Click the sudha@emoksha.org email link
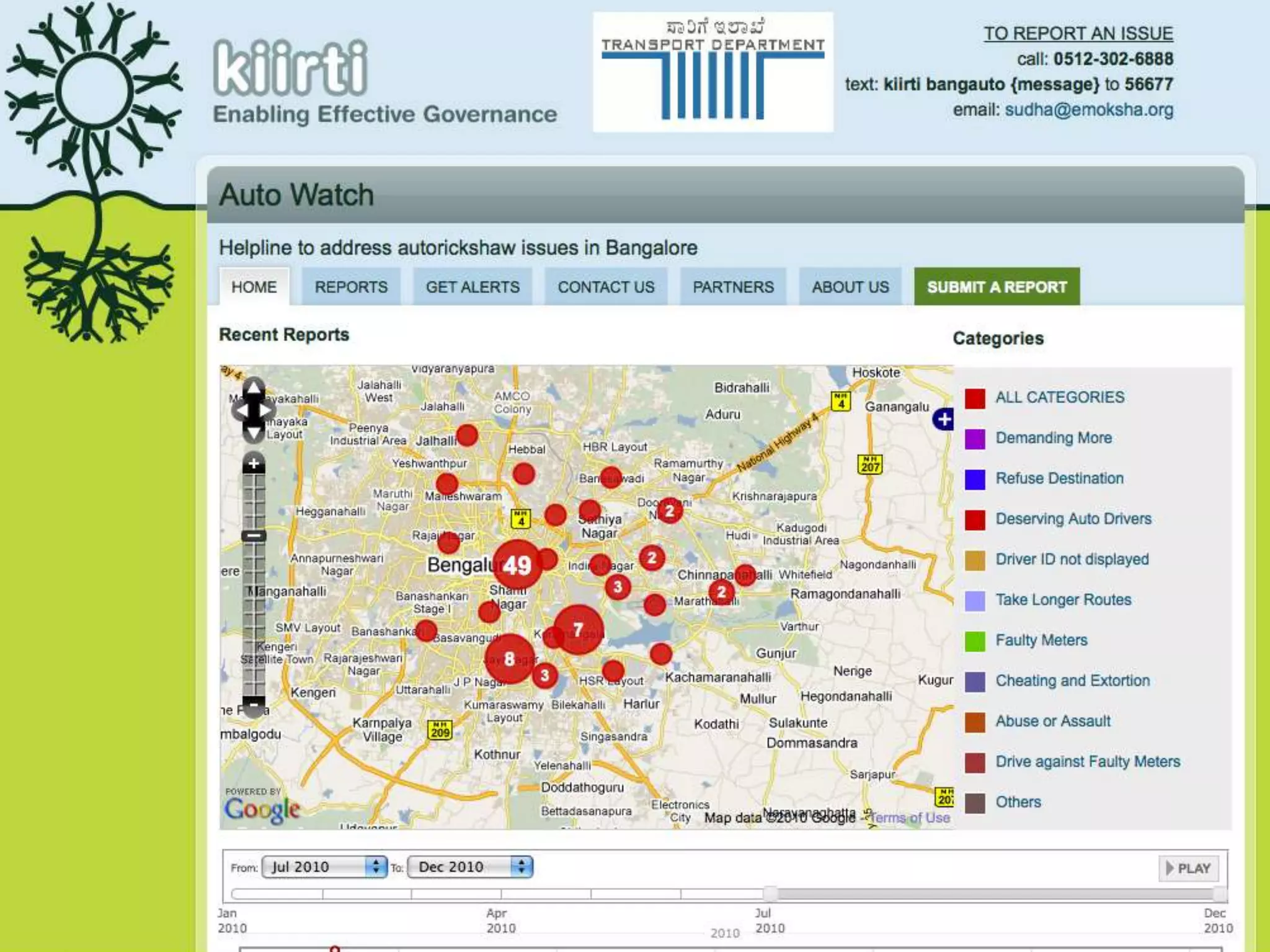This screenshot has height=952, width=1270. (1089, 110)
